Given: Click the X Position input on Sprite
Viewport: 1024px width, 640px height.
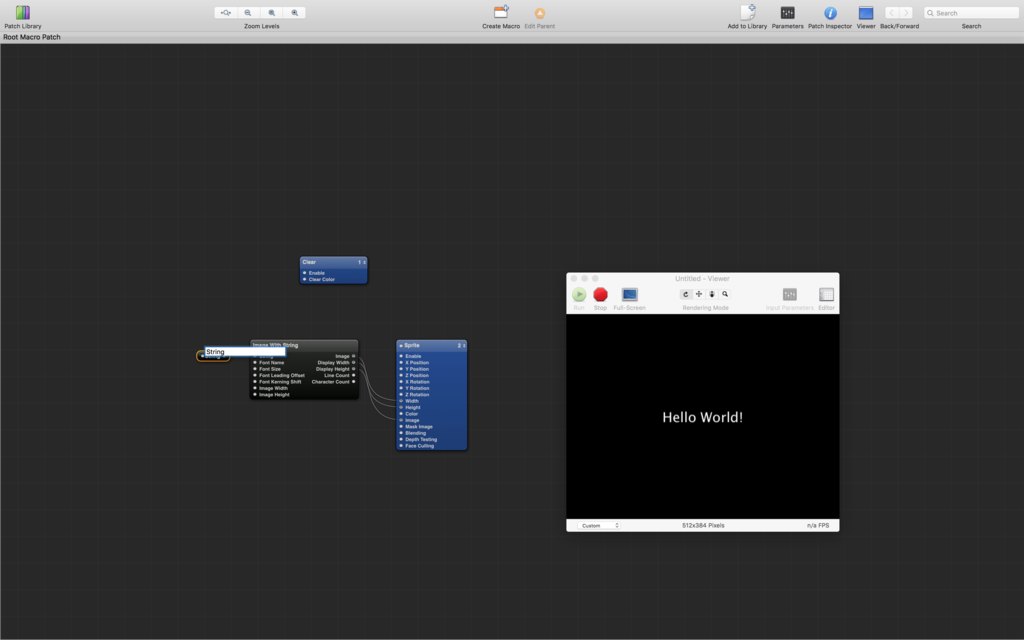Looking at the screenshot, I should (x=401, y=362).
